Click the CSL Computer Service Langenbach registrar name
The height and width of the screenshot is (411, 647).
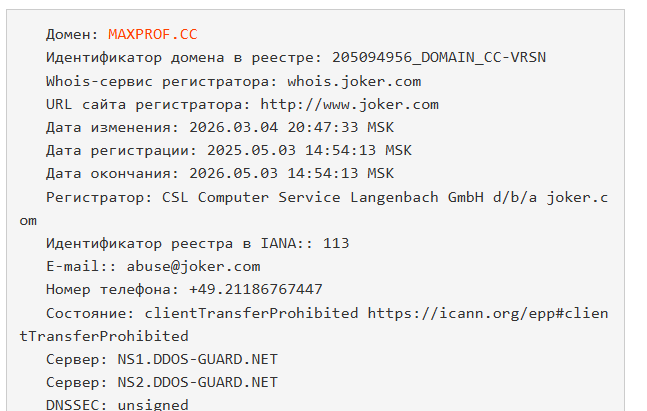(x=335, y=197)
